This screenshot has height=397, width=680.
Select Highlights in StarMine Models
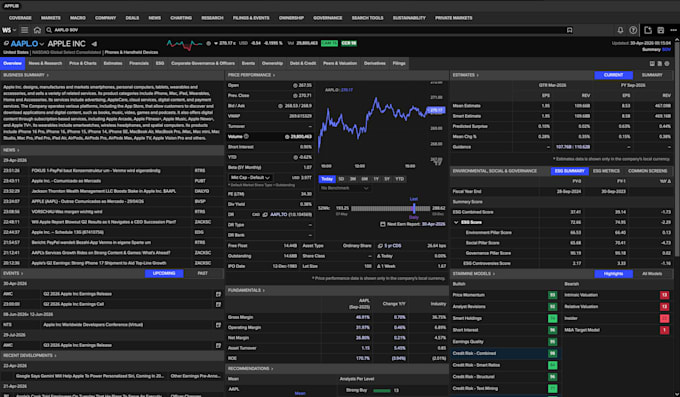pyautogui.click(x=613, y=274)
